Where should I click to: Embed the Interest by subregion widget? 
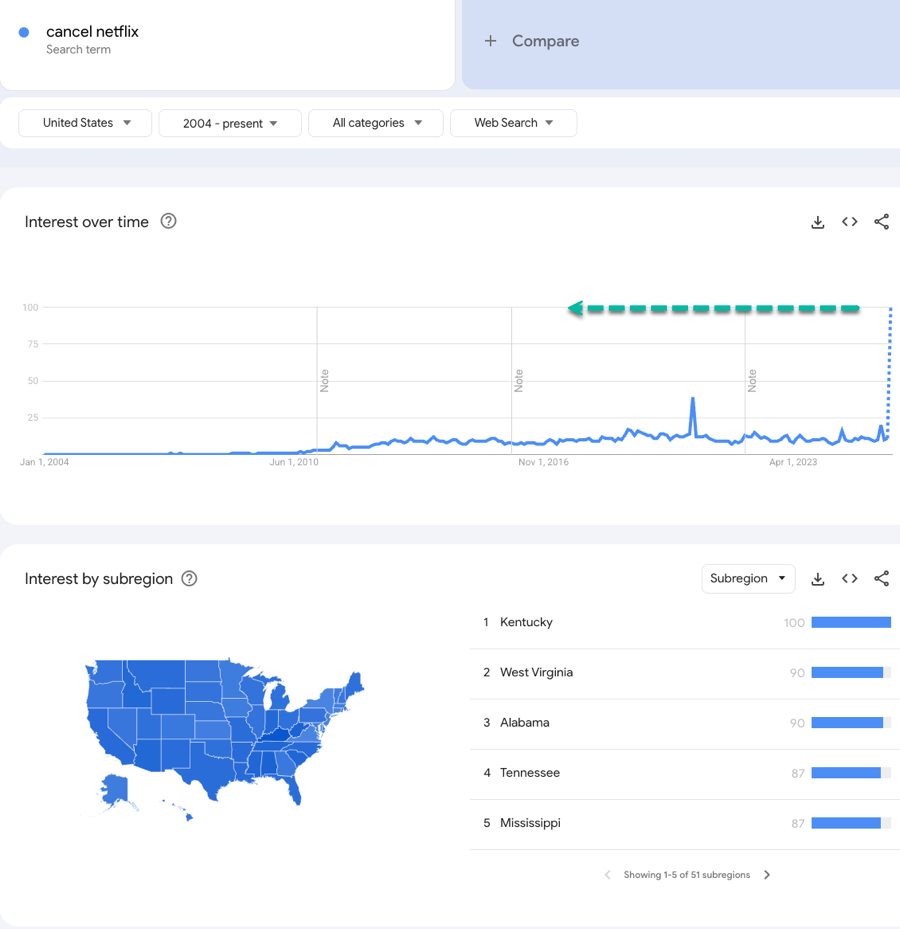coord(849,579)
